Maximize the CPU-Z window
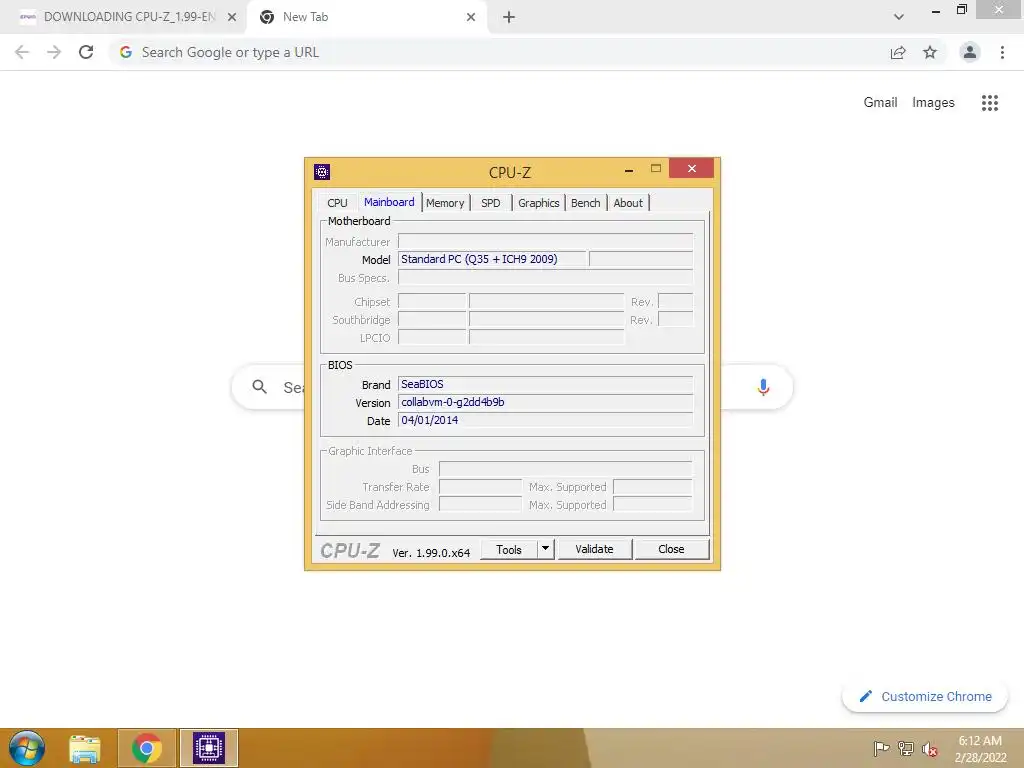 [x=656, y=168]
